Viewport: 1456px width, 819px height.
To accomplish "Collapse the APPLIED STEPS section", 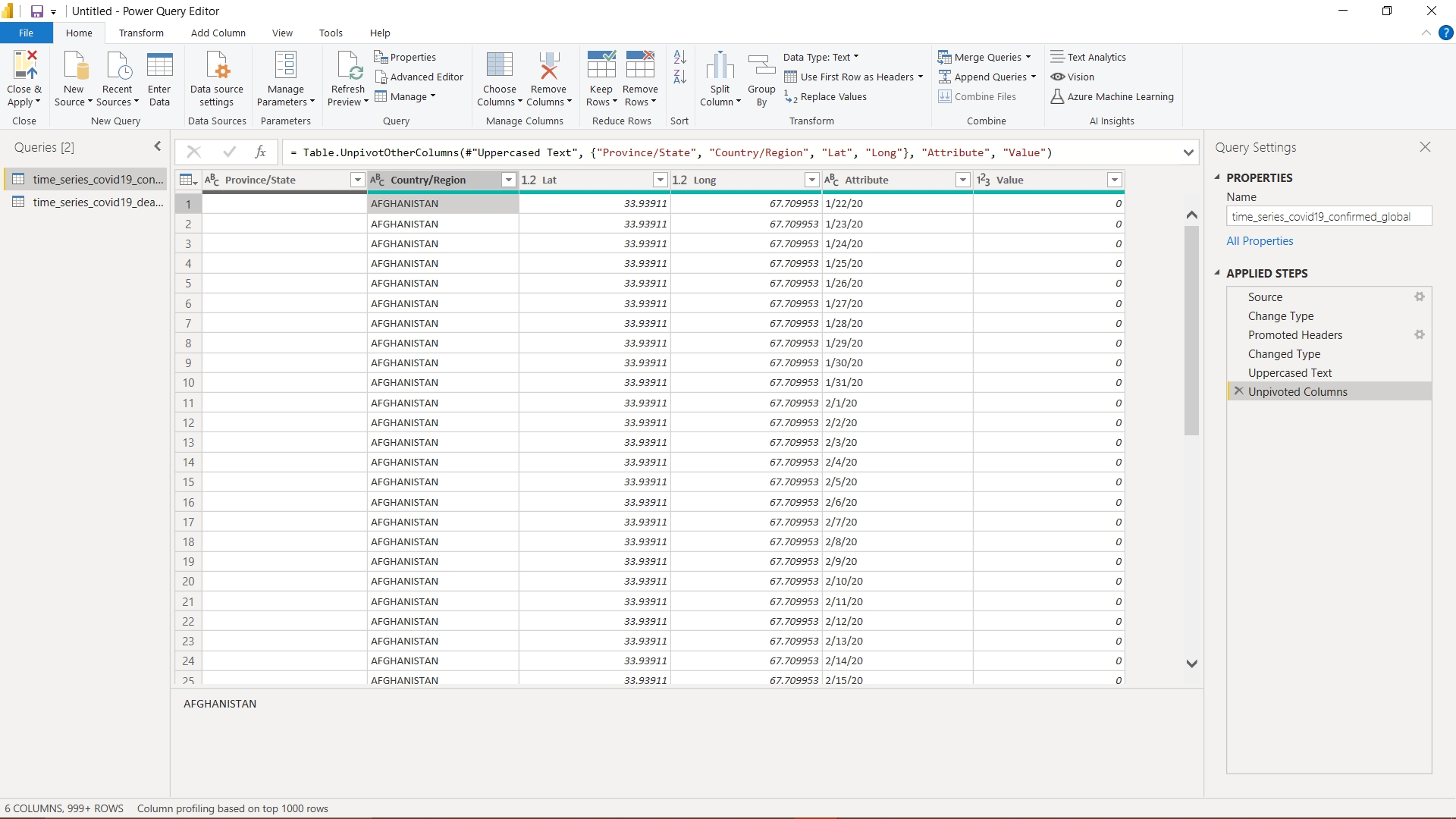I will 1217,273.
